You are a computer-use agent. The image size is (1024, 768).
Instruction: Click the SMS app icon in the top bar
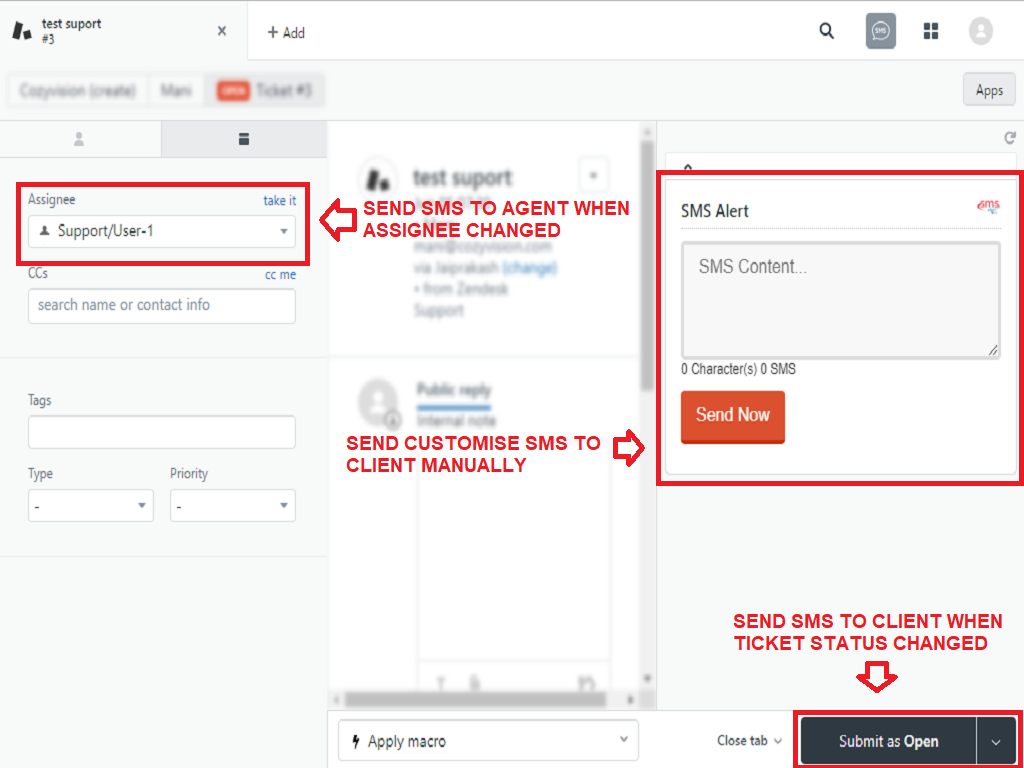(x=880, y=31)
